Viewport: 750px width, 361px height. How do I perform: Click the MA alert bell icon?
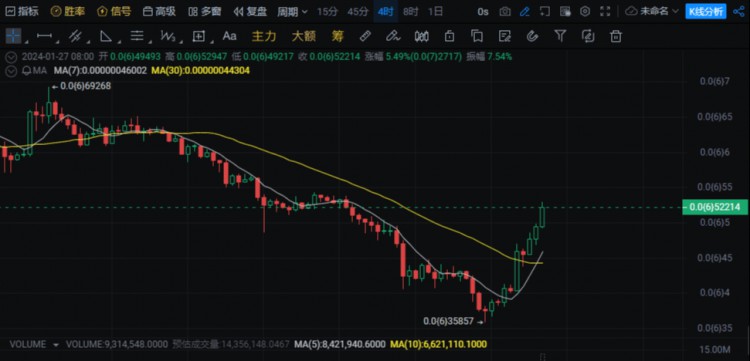(x=26, y=71)
